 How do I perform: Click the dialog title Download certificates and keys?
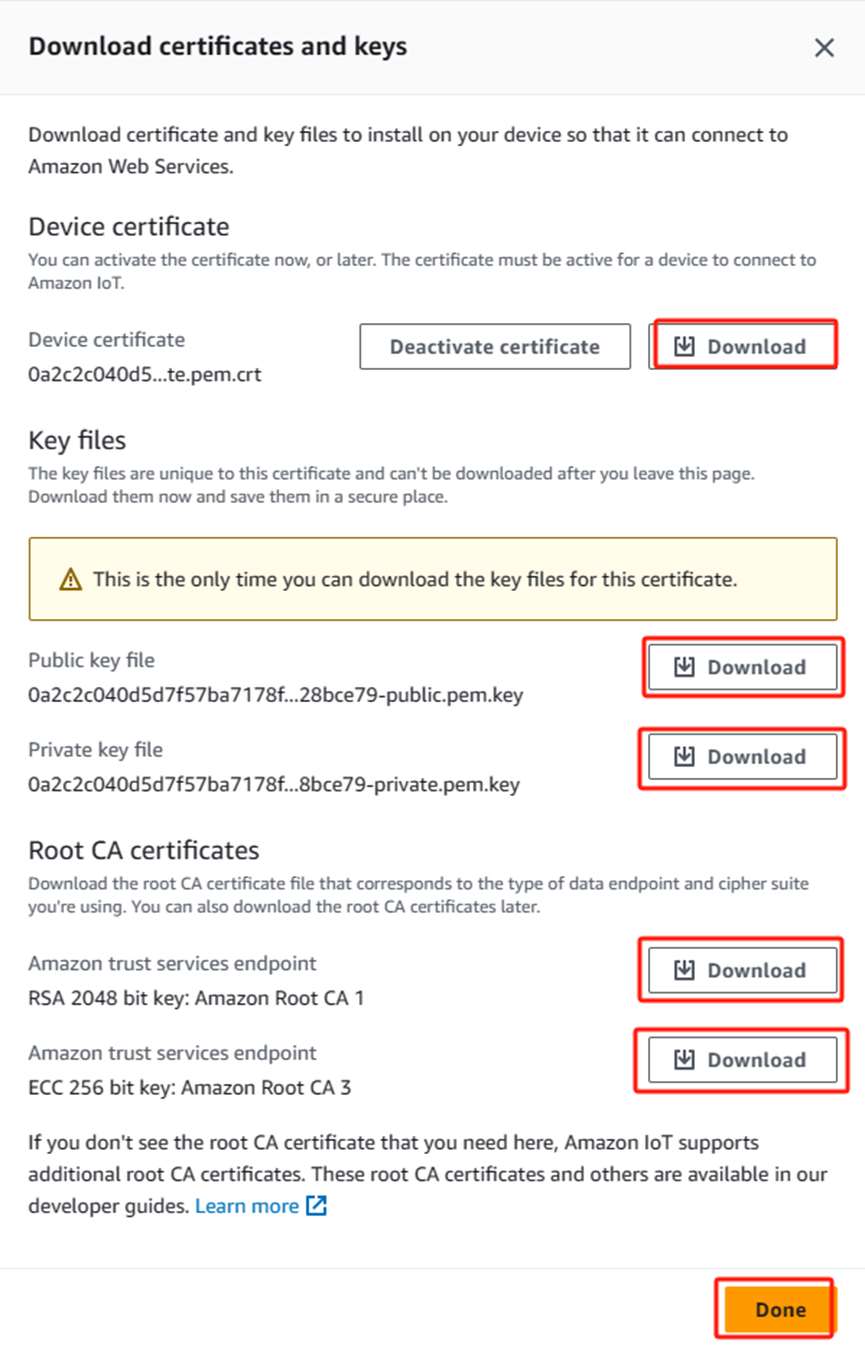(x=218, y=46)
